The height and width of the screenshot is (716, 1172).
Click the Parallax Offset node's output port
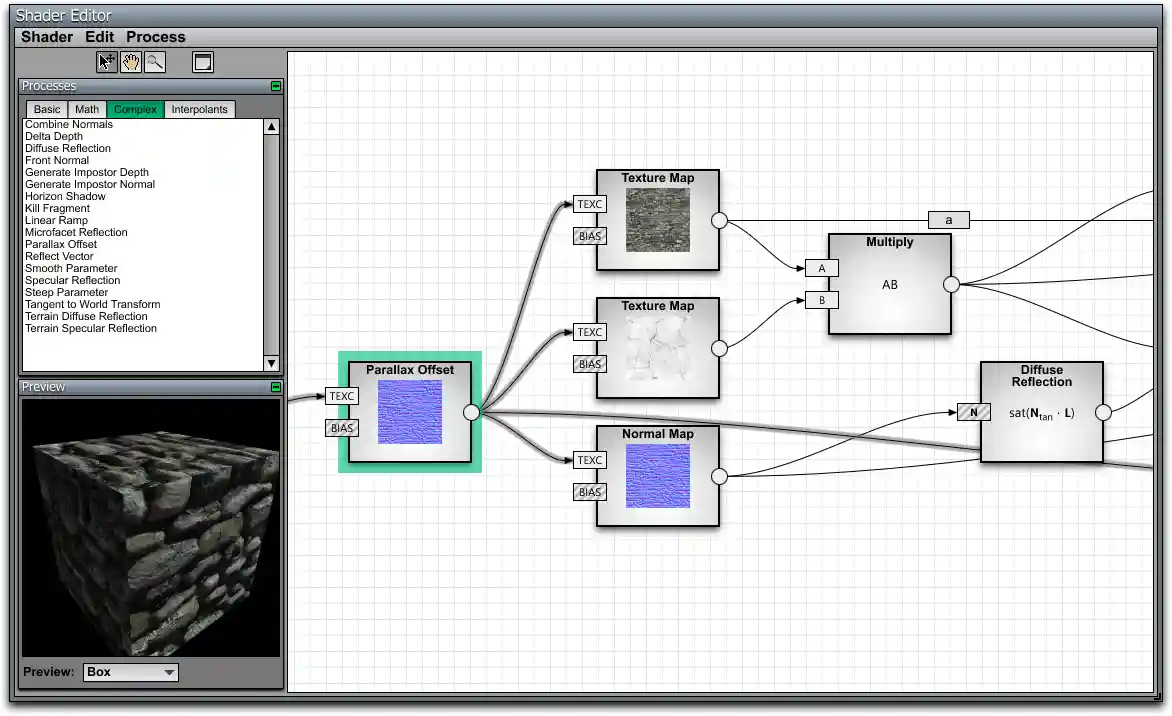coord(472,413)
